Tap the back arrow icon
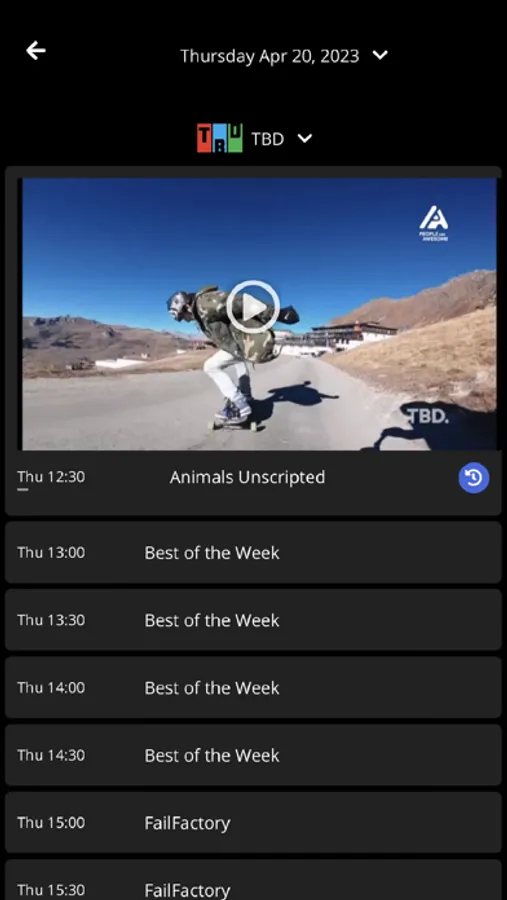The width and height of the screenshot is (507, 900). pos(36,51)
